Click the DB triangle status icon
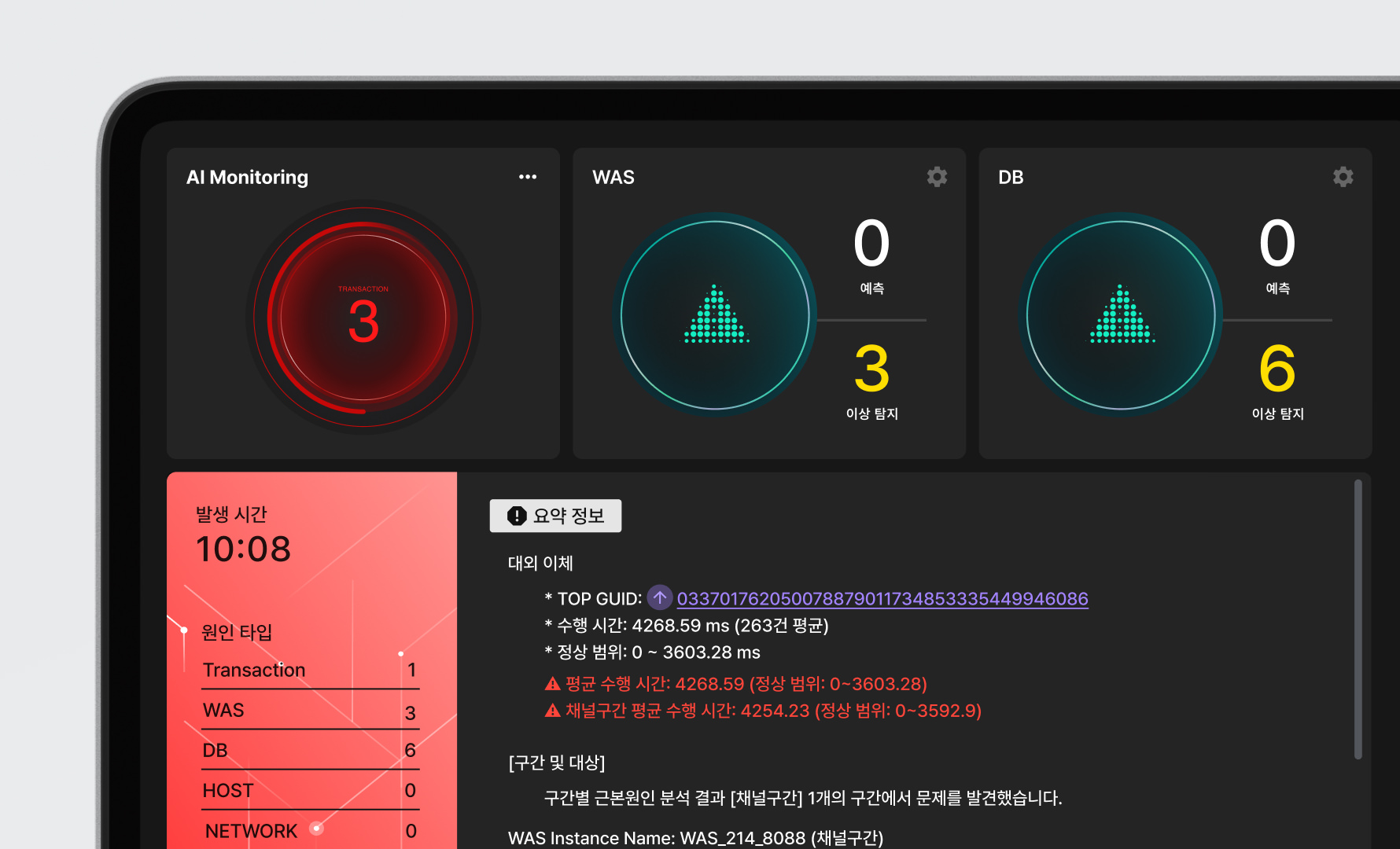The height and width of the screenshot is (849, 1400). [1122, 316]
